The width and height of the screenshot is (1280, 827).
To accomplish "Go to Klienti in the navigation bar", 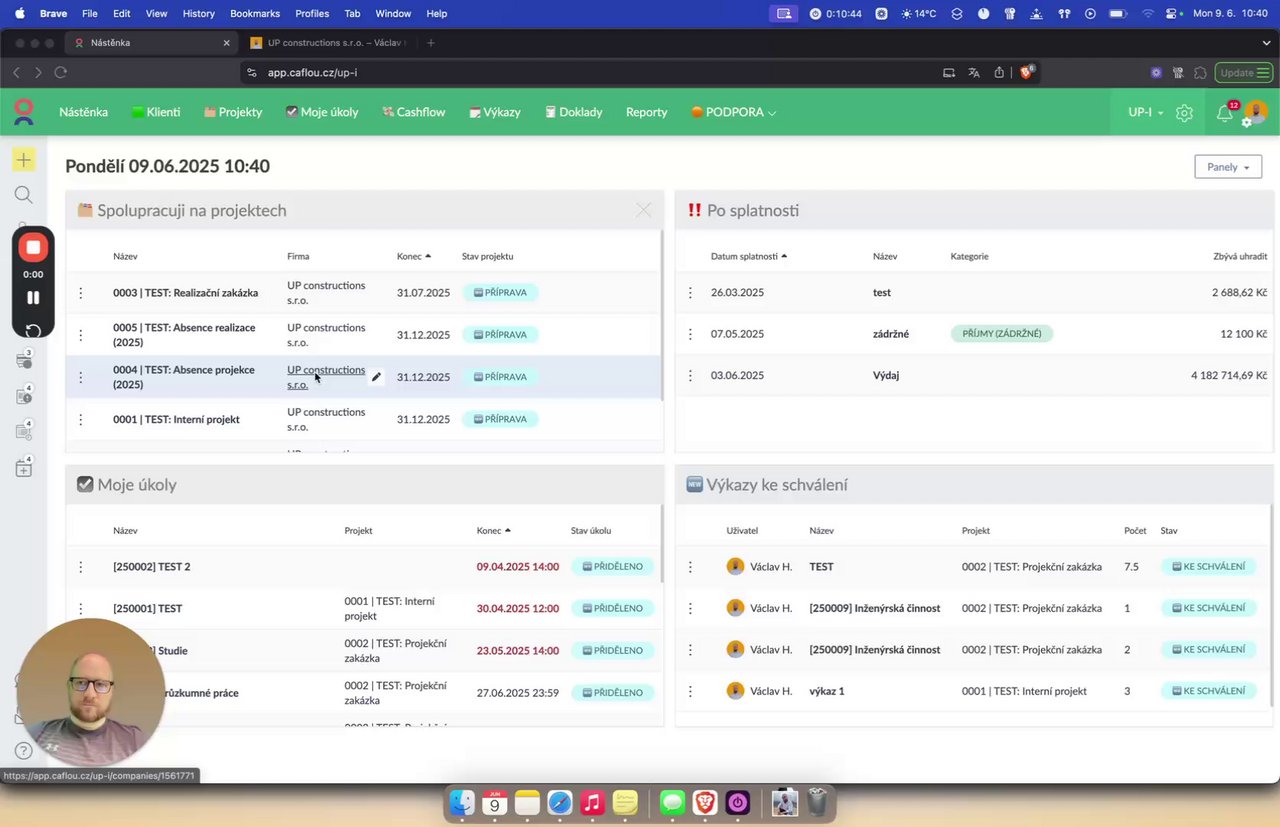I will tap(156, 112).
